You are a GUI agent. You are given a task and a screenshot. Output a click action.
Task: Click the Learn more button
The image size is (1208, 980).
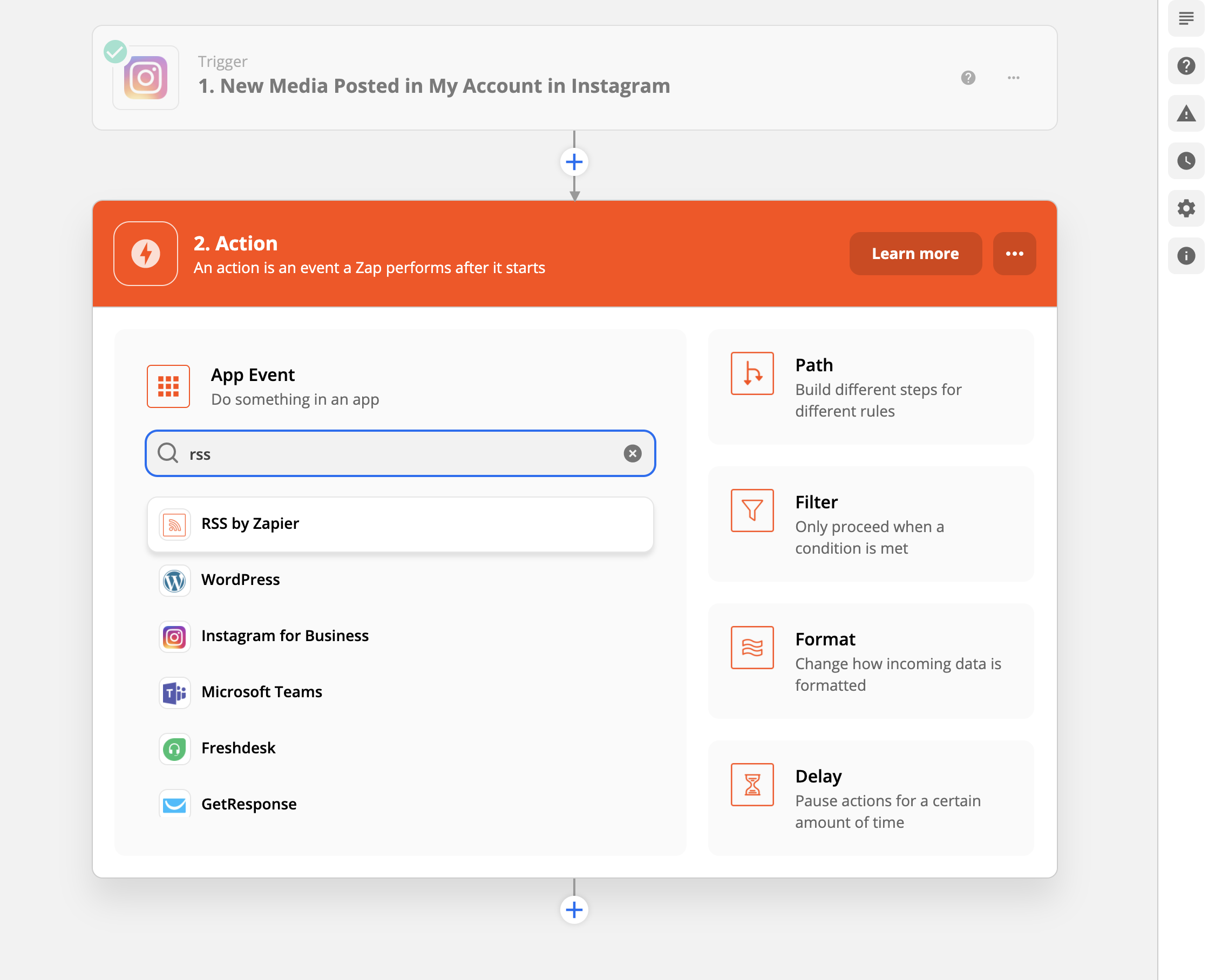pos(915,254)
